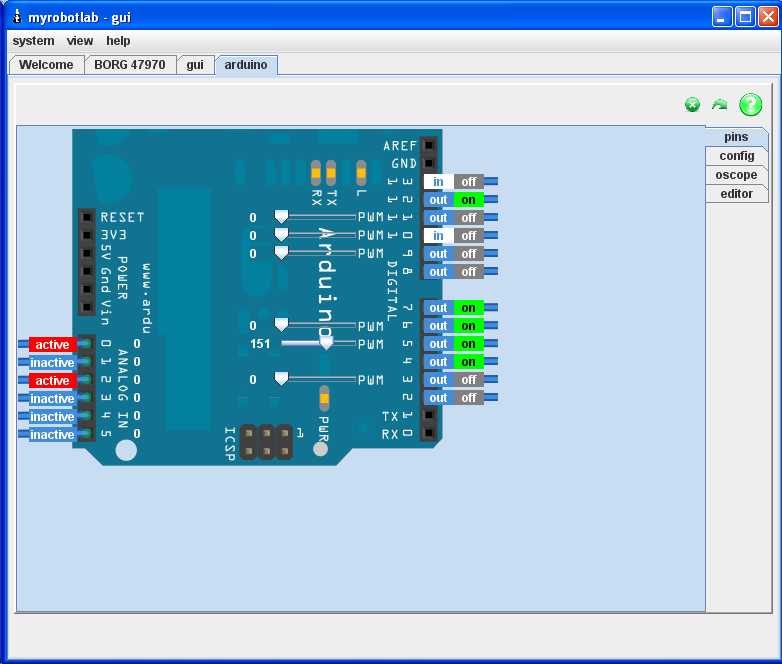This screenshot has width=782, height=664.
Task: Toggle pin 3 out mode button
Action: point(438,380)
